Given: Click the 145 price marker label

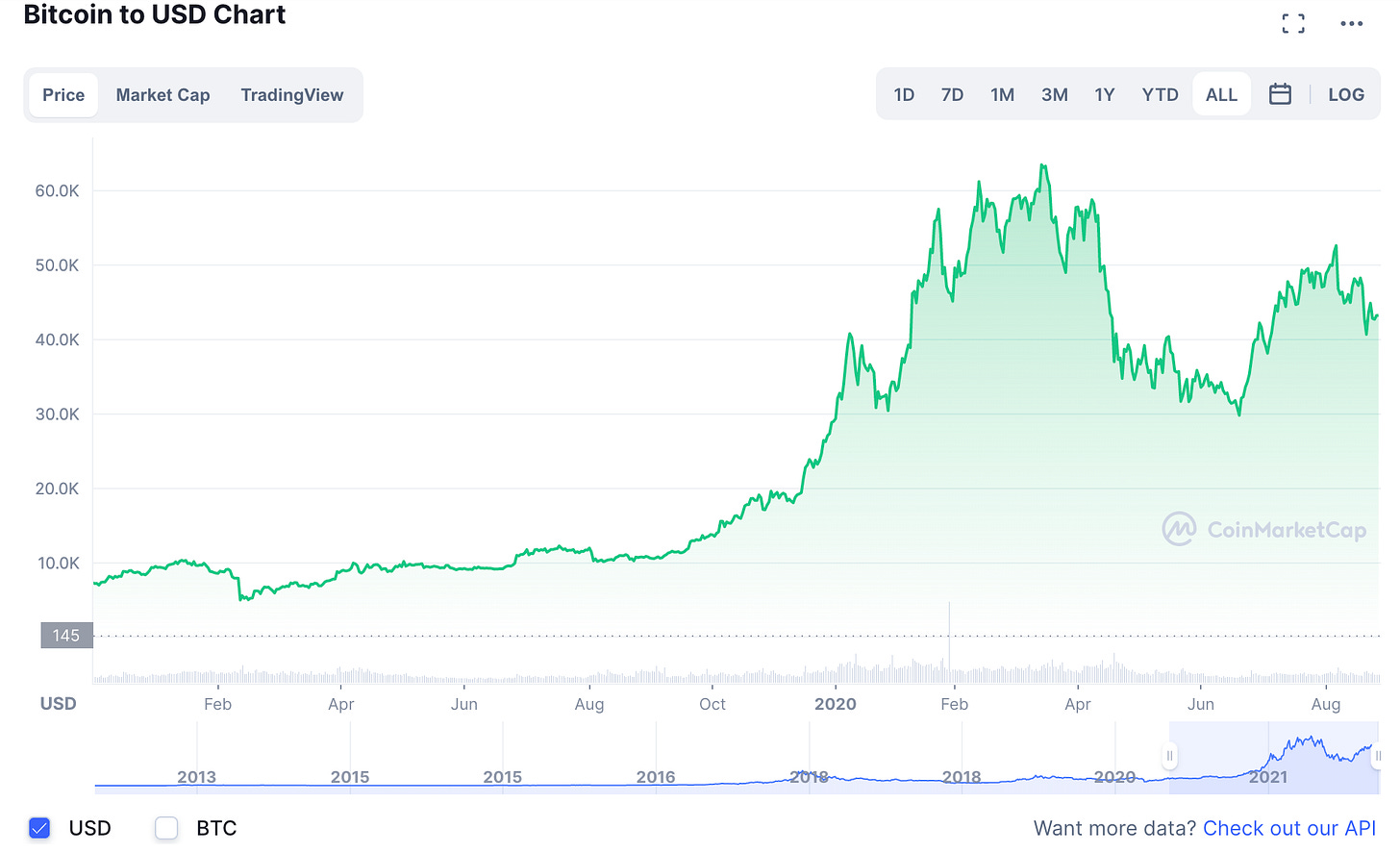Looking at the screenshot, I should [66, 636].
